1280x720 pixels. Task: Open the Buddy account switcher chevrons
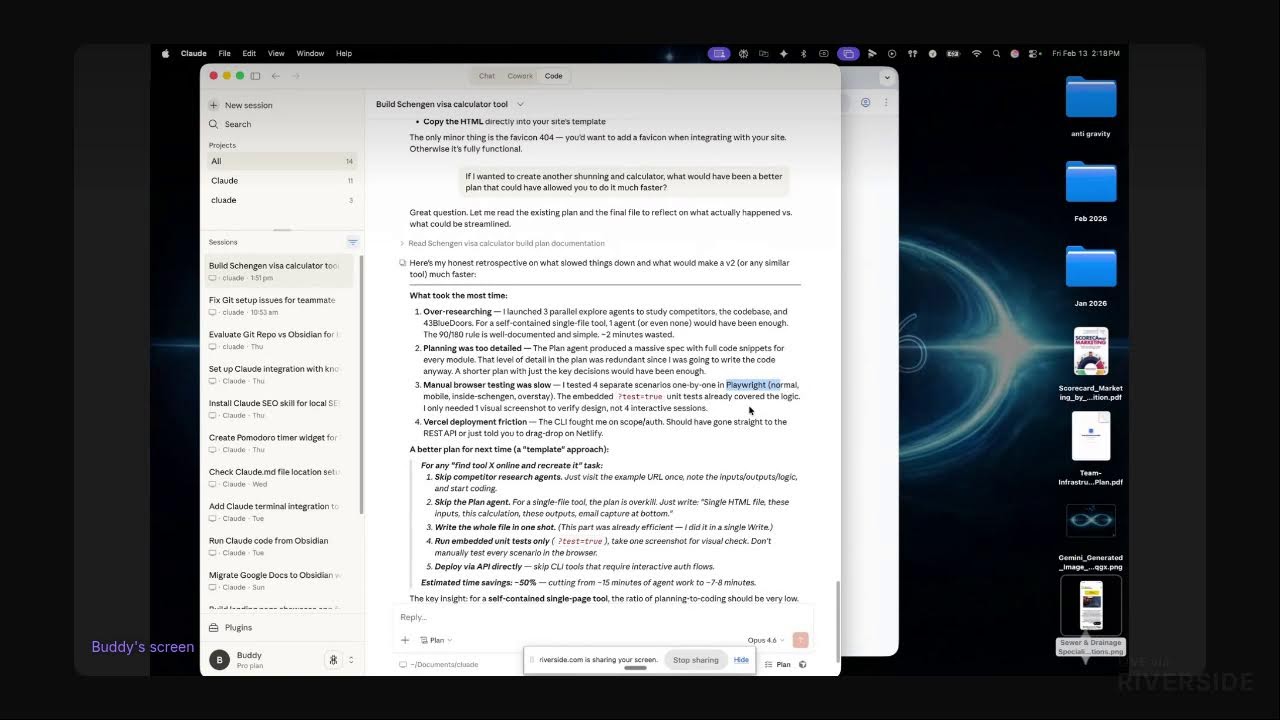(x=351, y=660)
